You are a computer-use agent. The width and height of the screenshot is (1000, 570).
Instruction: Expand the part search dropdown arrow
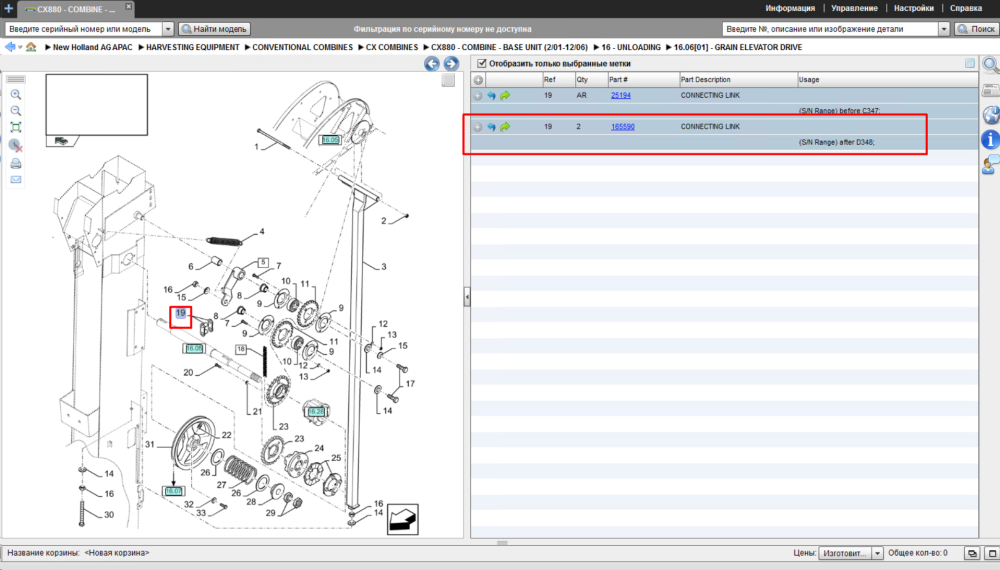click(x=944, y=29)
